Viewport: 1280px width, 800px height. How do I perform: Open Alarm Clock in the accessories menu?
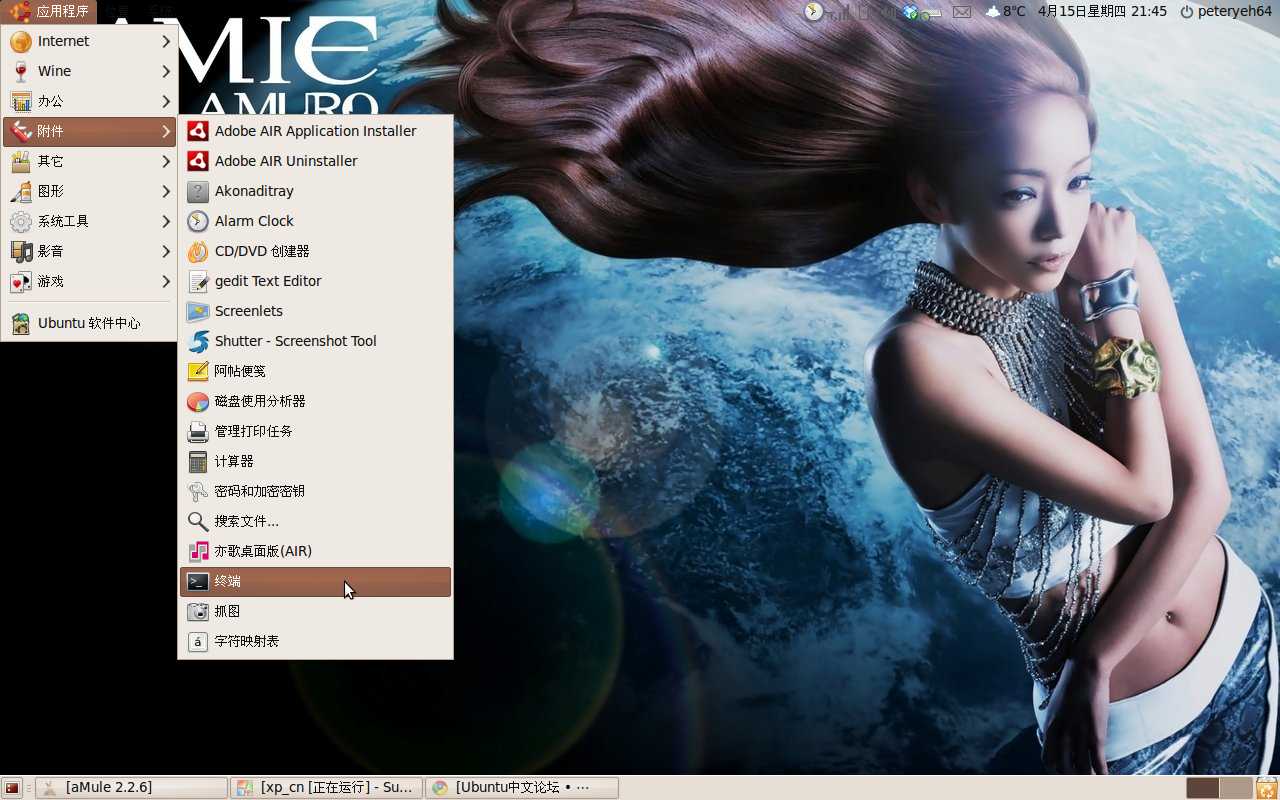(315, 221)
